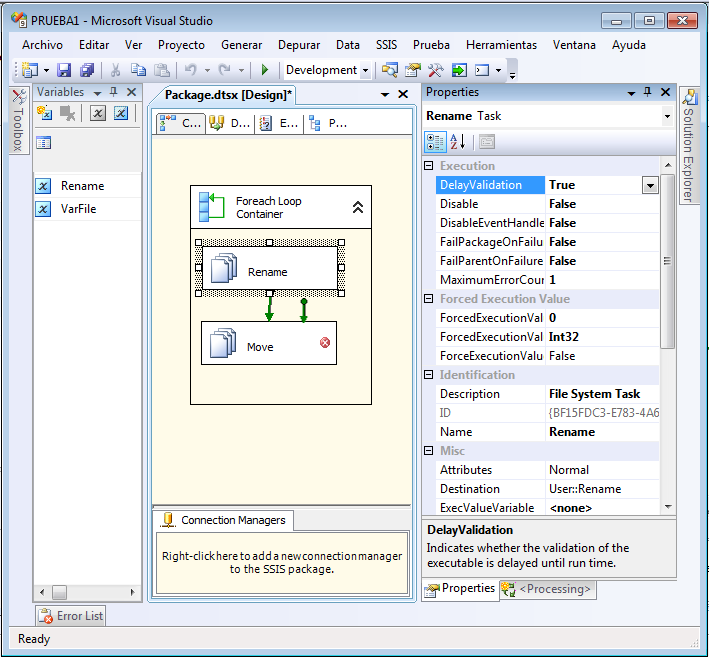Click the Save toolbar icon
This screenshot has width=709, height=657.
point(64,70)
